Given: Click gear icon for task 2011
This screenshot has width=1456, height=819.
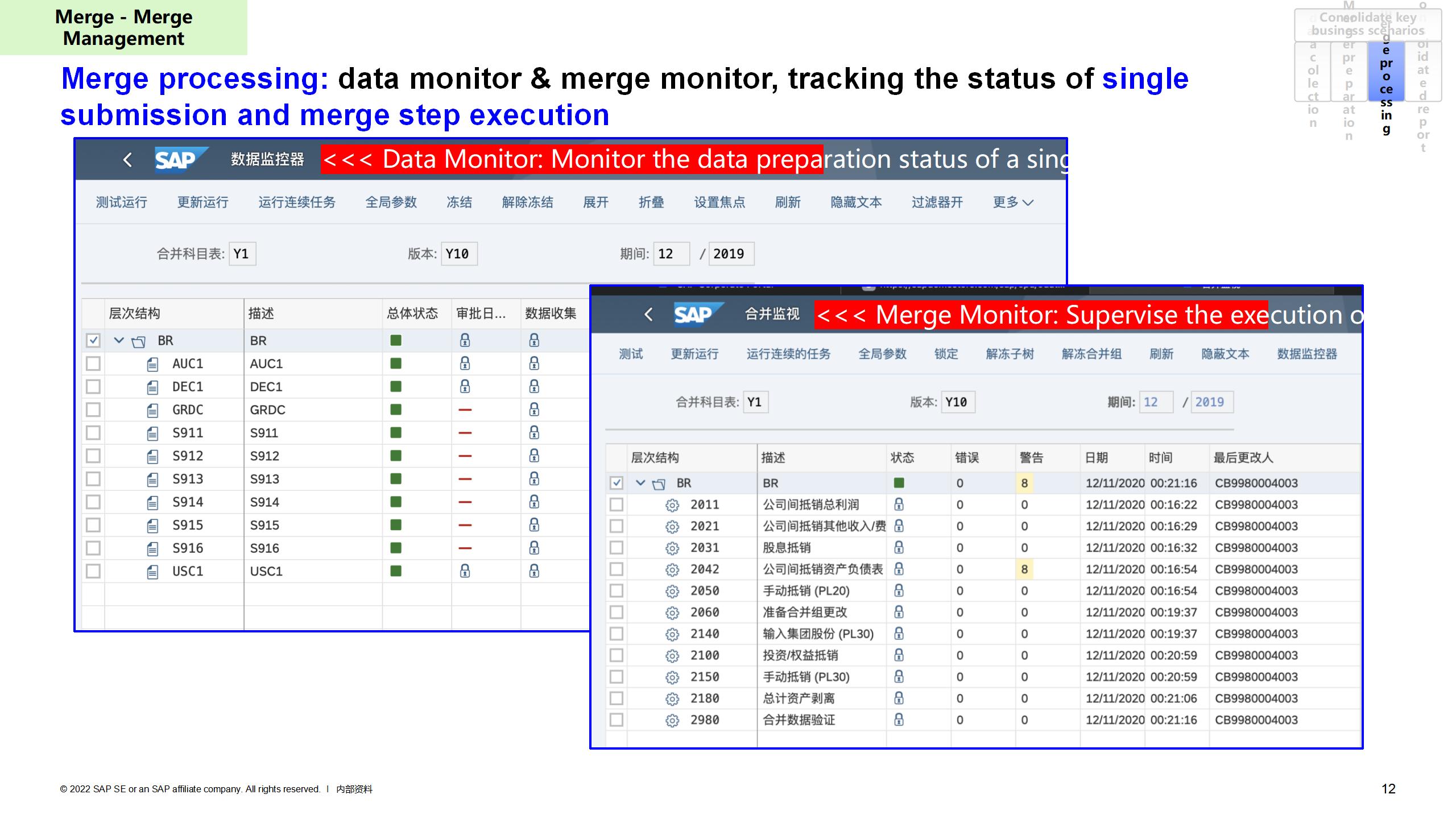Looking at the screenshot, I should [672, 505].
